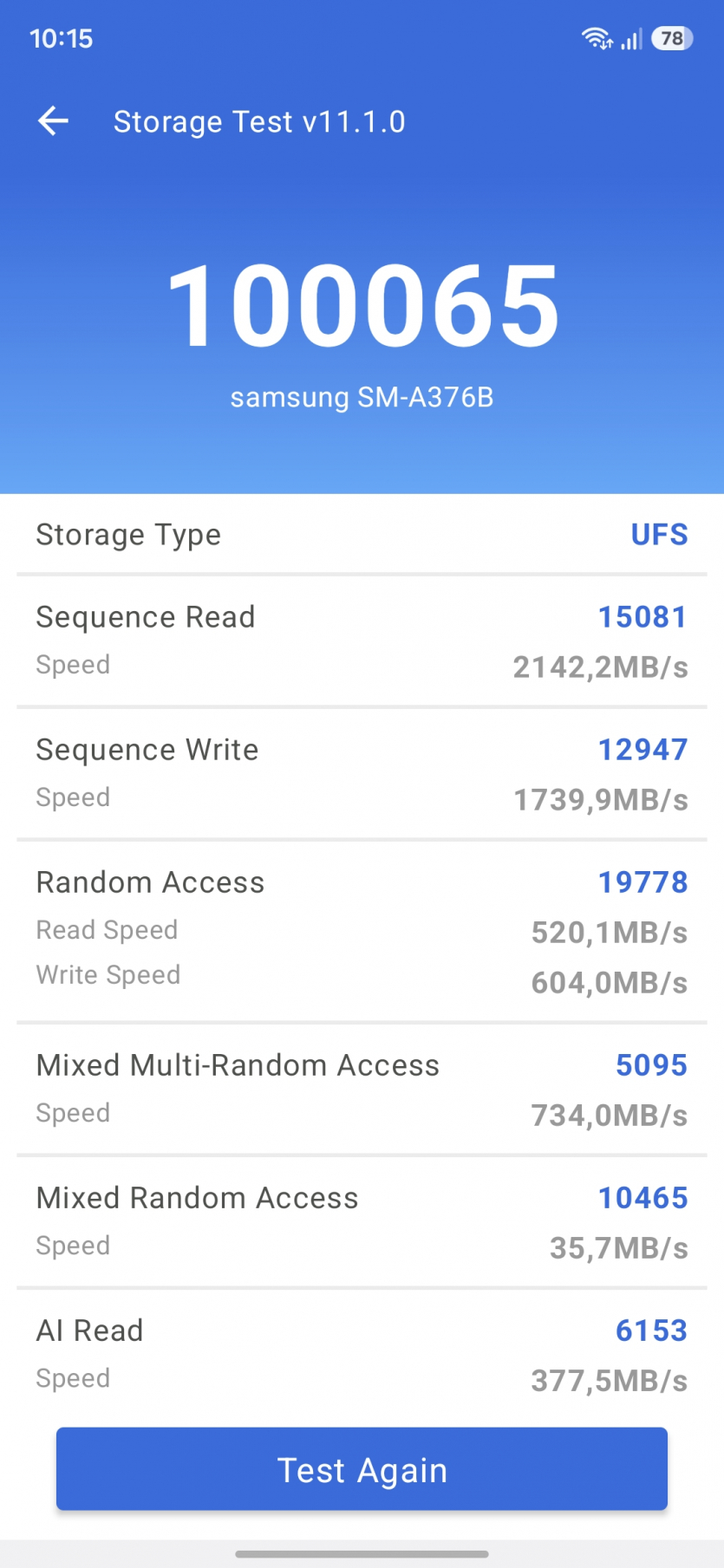Tap the total score 100065

362,306
